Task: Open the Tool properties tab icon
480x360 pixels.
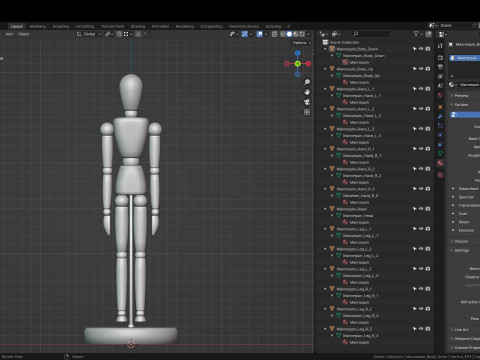Action: point(440,46)
